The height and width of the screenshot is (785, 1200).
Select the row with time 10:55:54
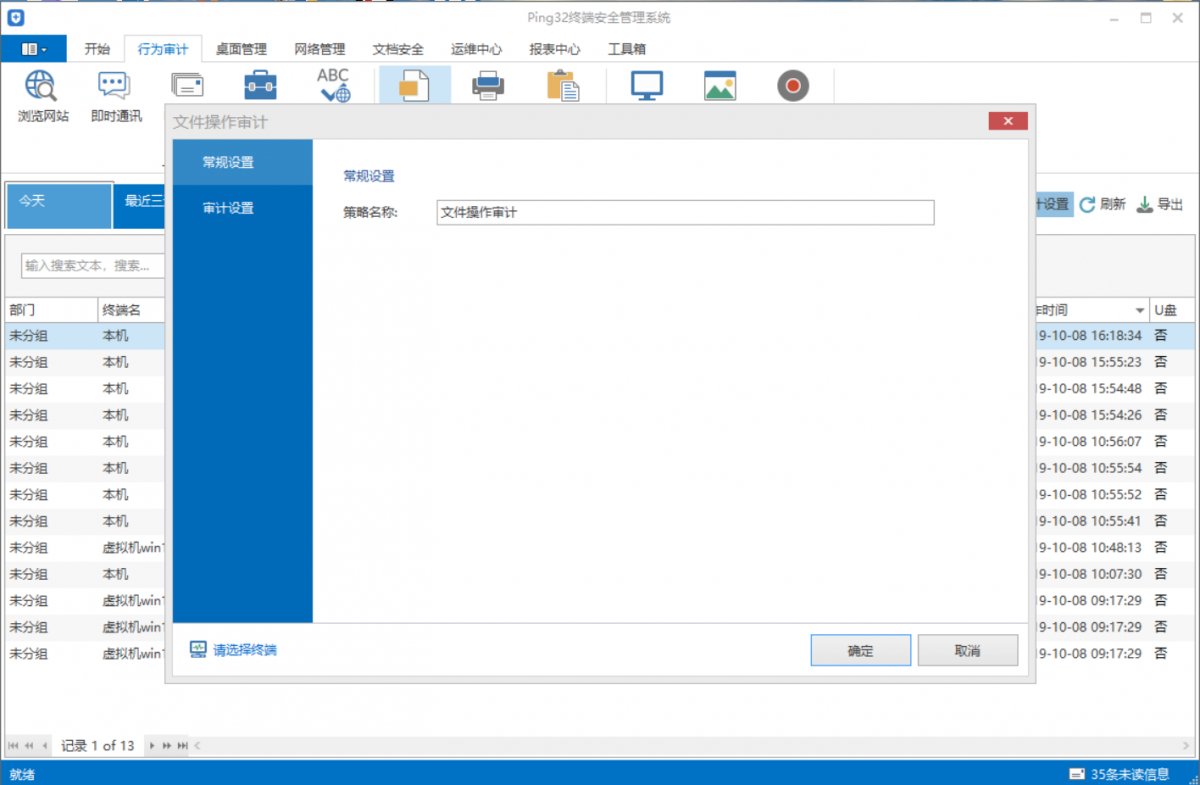click(x=600, y=468)
